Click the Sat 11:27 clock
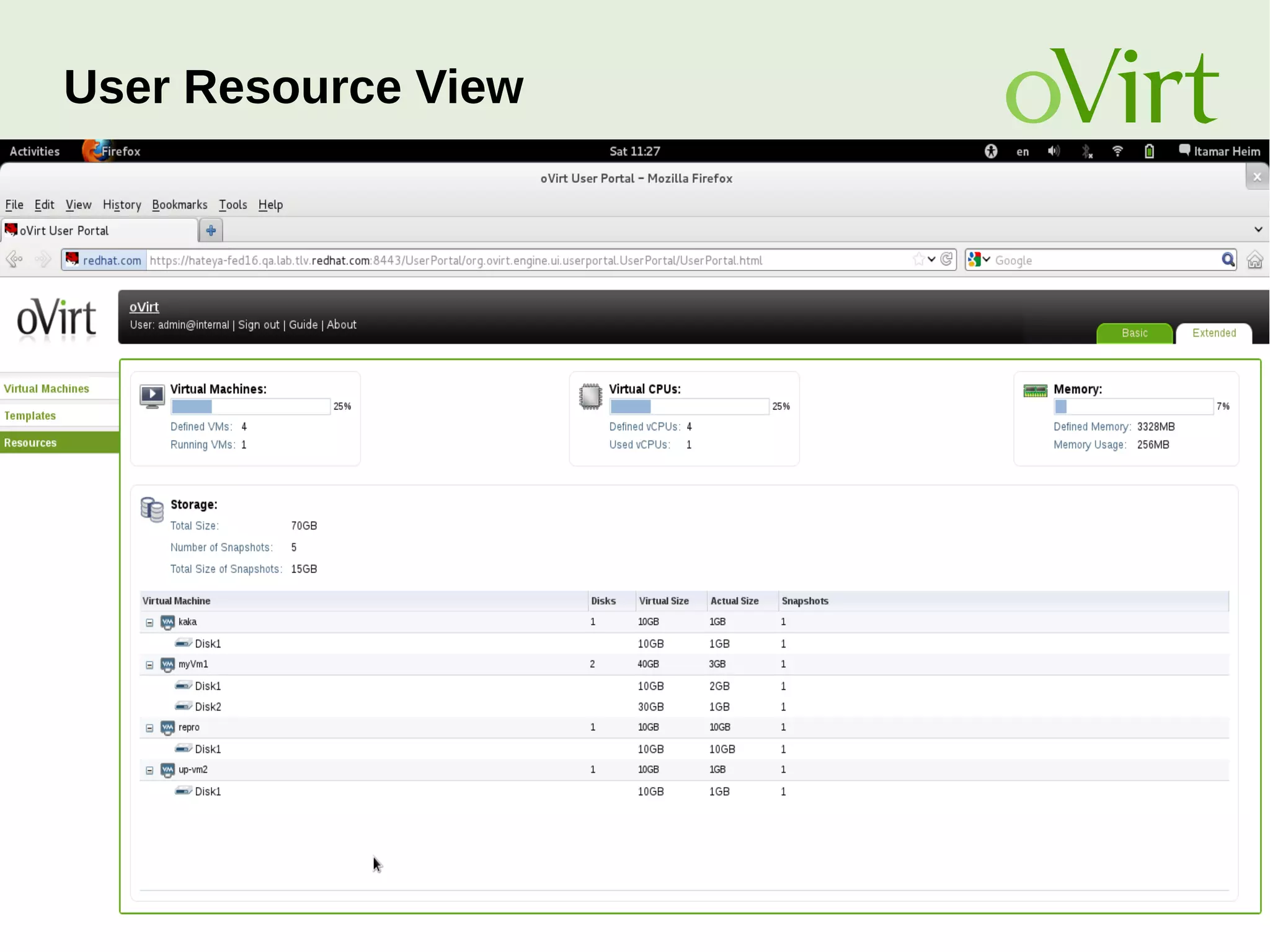1270x952 pixels. click(634, 151)
